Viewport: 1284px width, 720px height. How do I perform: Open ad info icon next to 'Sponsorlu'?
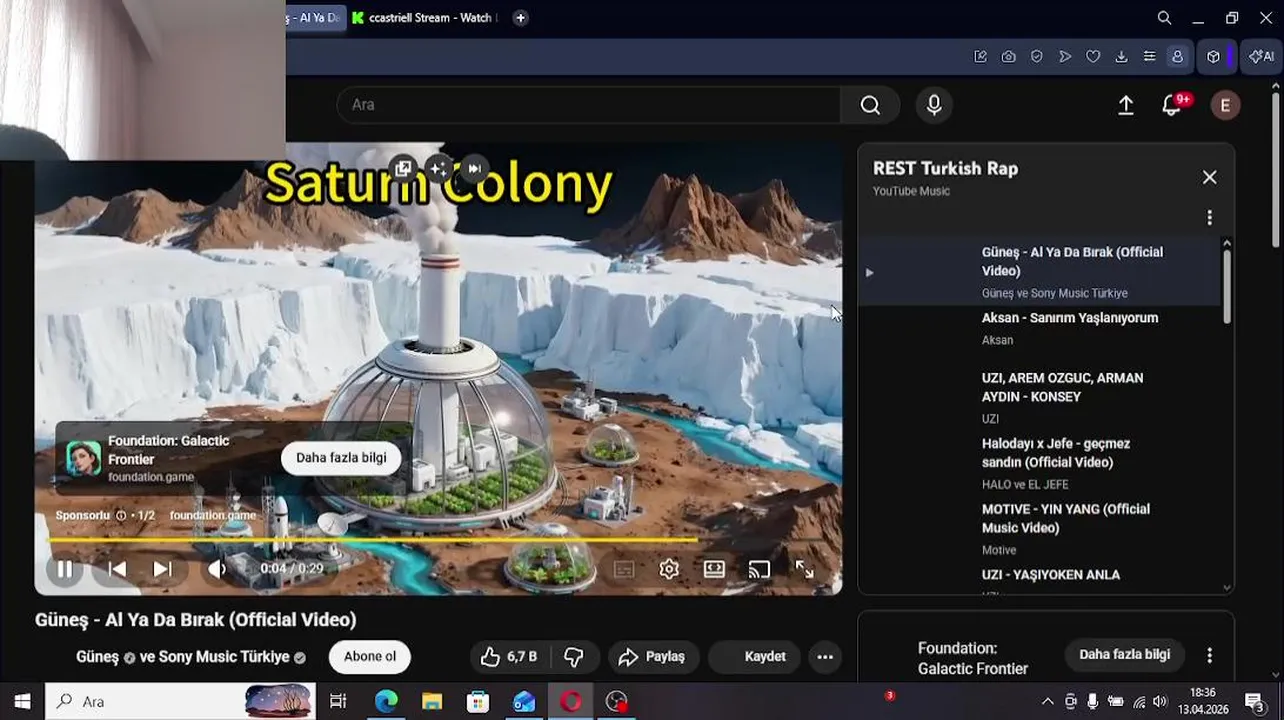121,515
